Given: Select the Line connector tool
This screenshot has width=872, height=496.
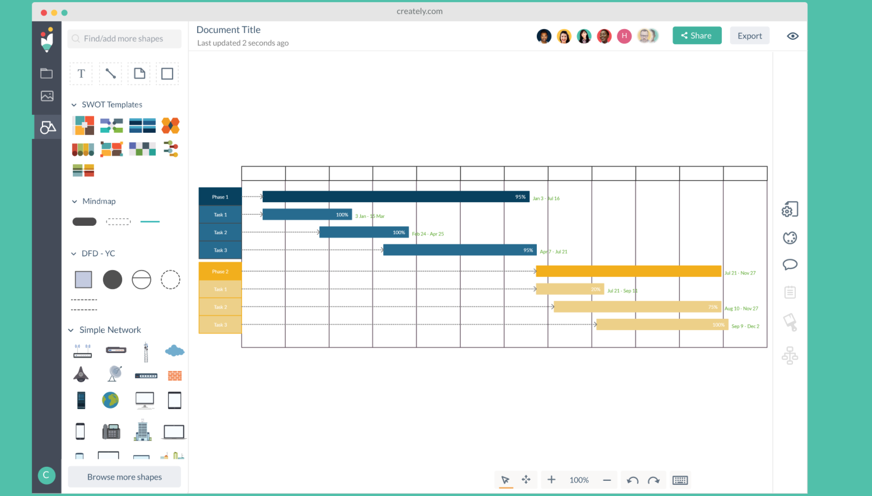Looking at the screenshot, I should (110, 73).
